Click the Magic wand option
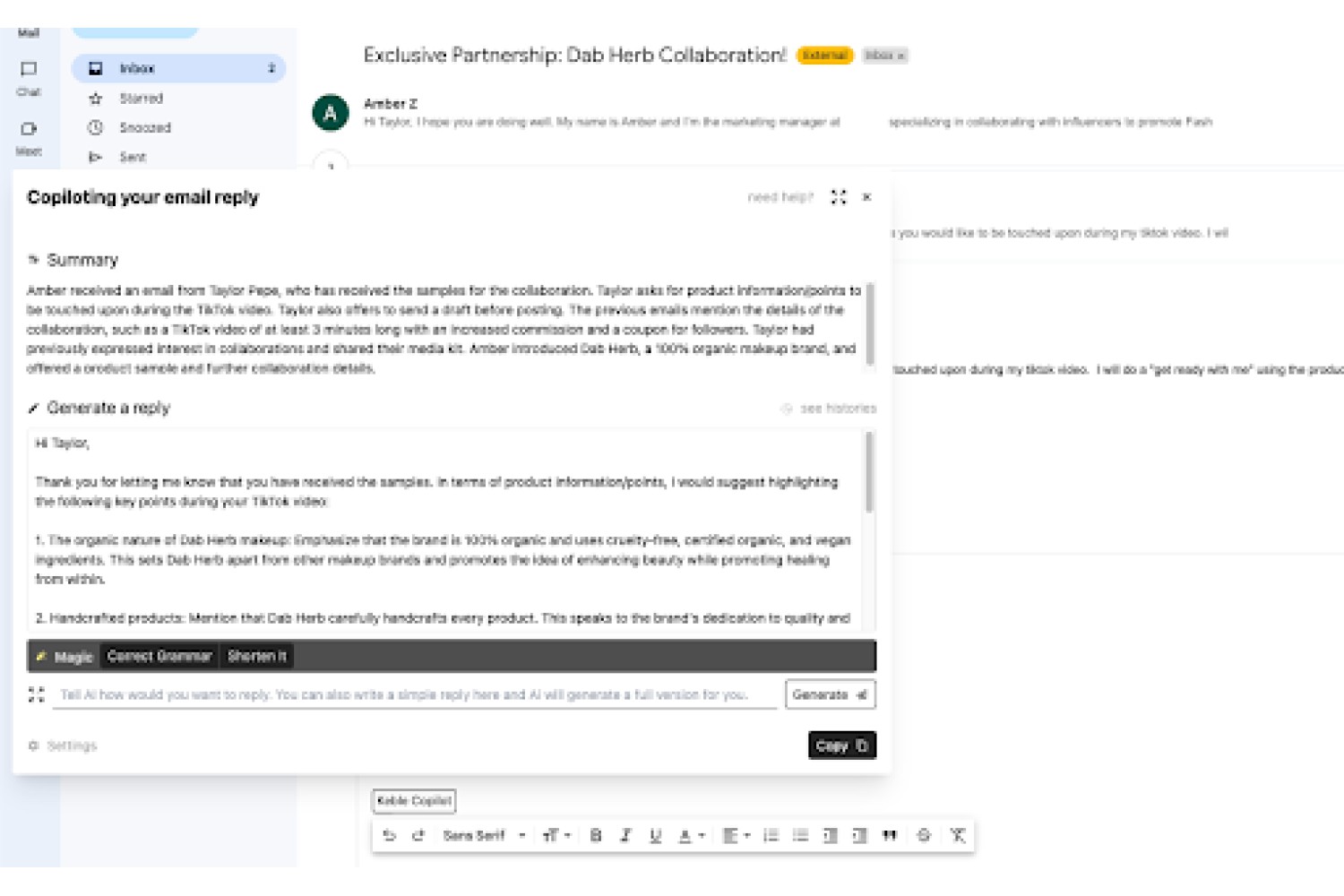Screen dimensions: 1344x896 (65, 657)
